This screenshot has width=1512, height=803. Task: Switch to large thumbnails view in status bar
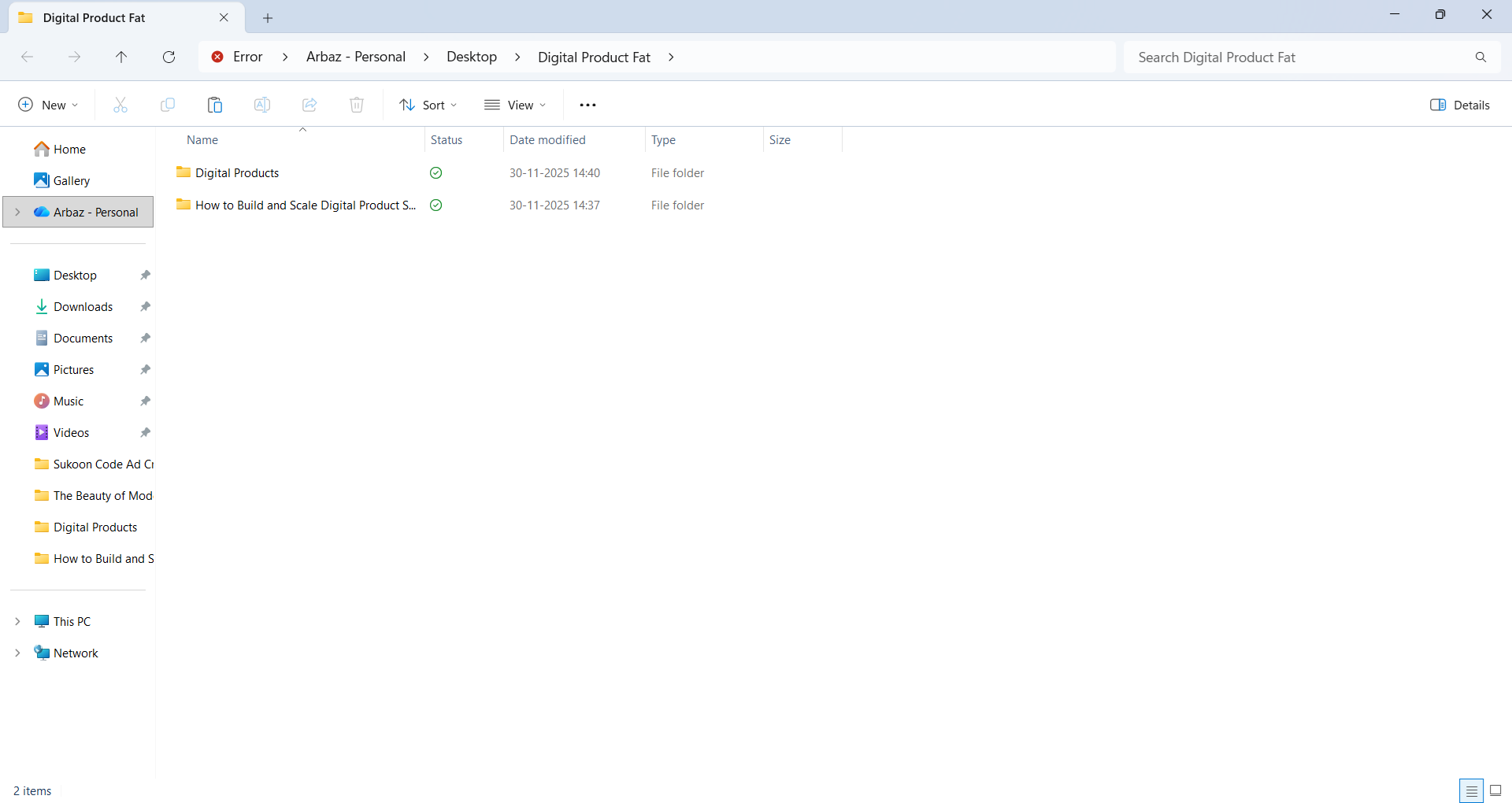tap(1495, 790)
